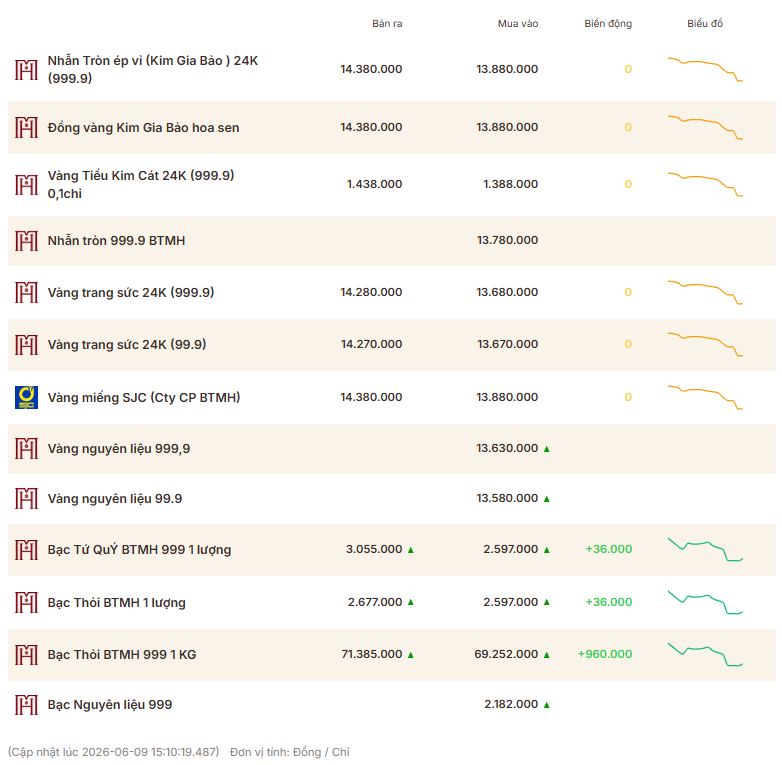Click the logo beside Vàng Tiểu Kim Cát 24K
Image resolution: width=782 pixels, height=765 pixels.
pos(26,185)
